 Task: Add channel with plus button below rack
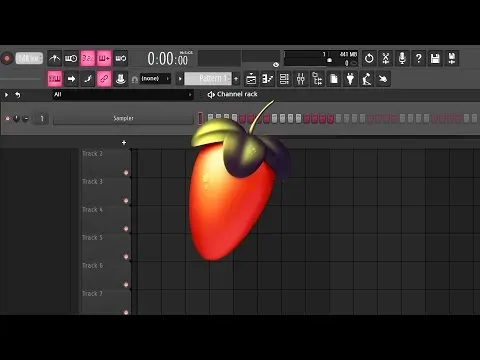[x=124, y=143]
